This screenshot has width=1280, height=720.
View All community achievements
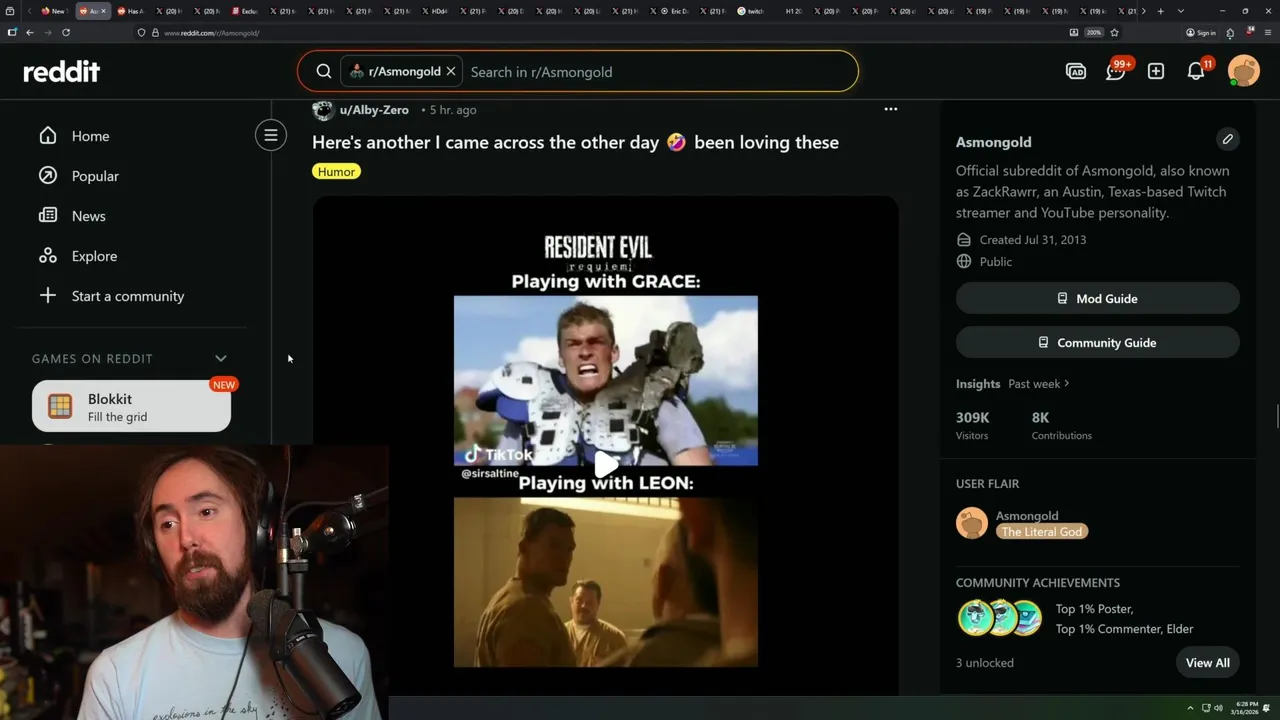[1208, 663]
